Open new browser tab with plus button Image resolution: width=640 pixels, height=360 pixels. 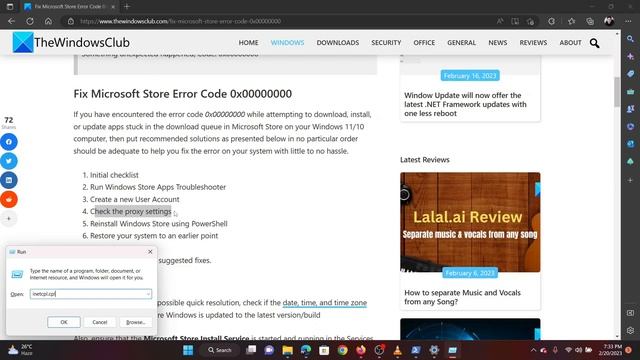[x=127, y=7]
